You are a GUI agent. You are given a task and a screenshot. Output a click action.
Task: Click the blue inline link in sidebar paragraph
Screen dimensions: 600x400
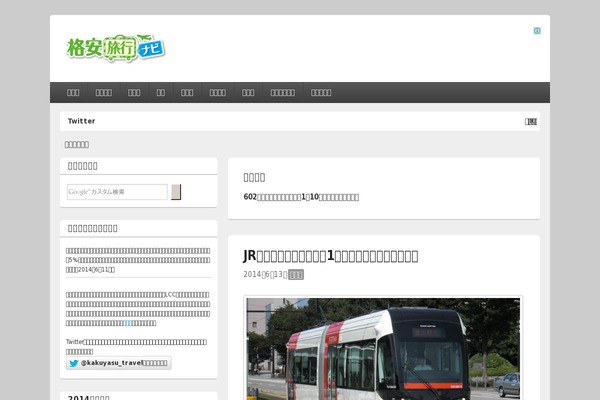pyautogui.click(x=127, y=323)
